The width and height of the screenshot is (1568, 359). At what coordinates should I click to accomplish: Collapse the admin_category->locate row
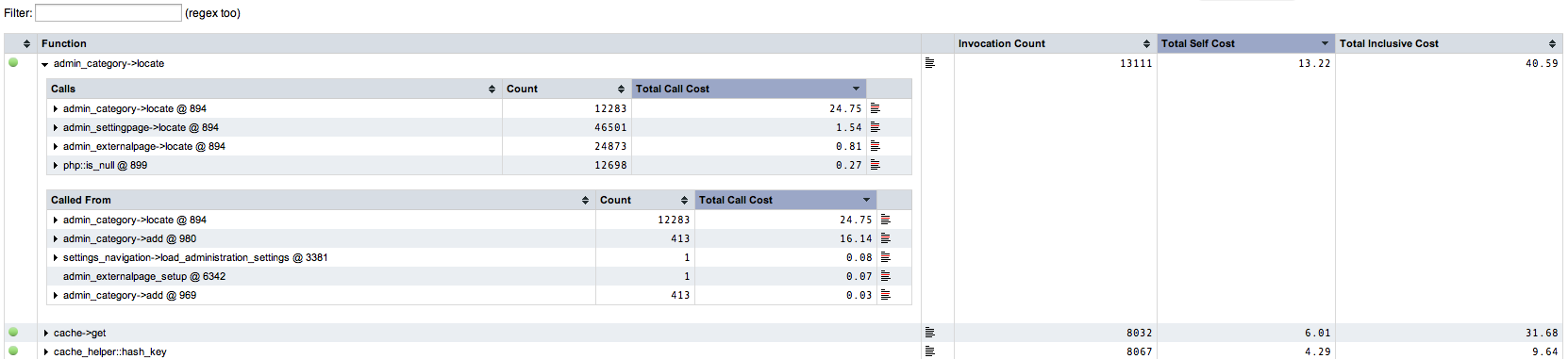click(45, 64)
